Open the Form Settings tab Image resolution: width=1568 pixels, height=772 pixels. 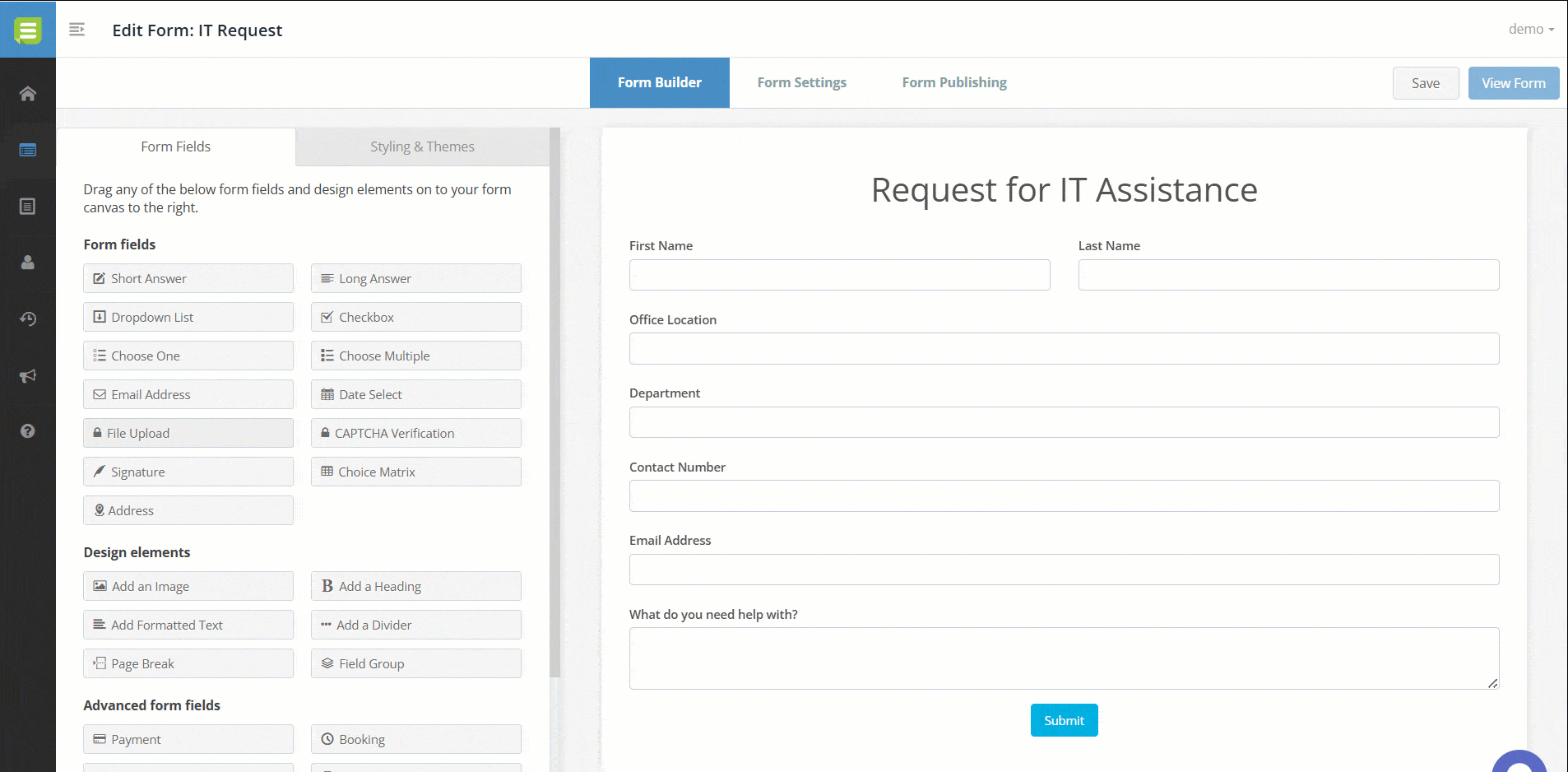pyautogui.click(x=801, y=82)
